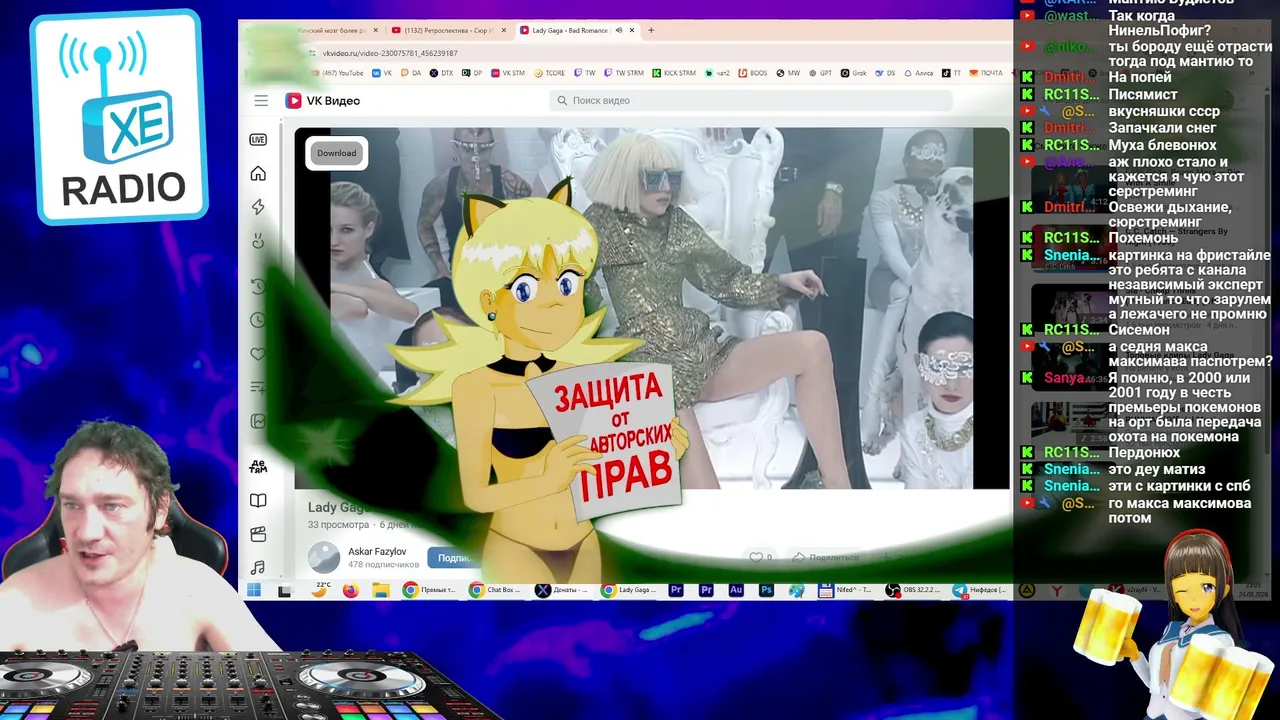Open the BOOS bookmark

coord(752,73)
